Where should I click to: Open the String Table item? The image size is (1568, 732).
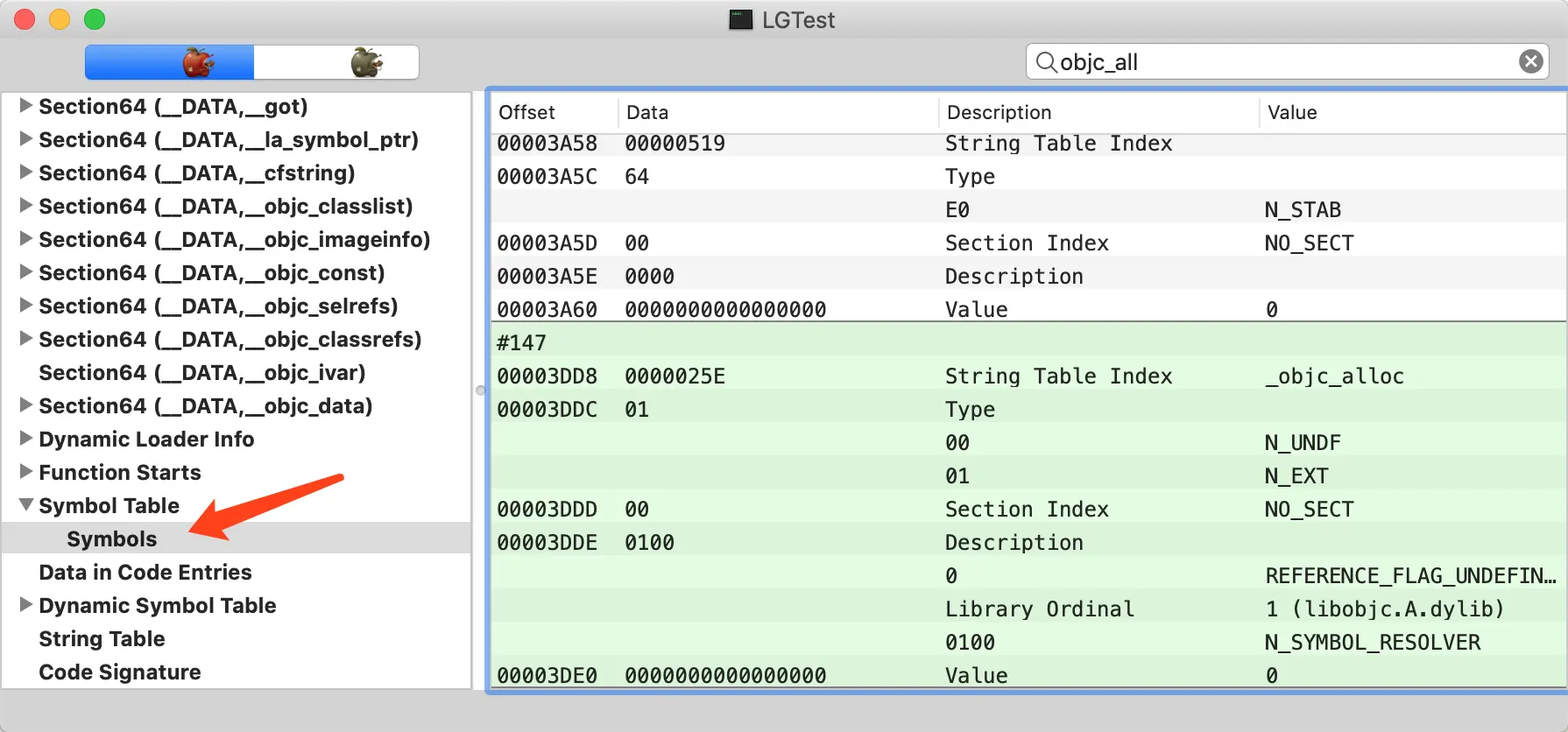click(x=102, y=639)
